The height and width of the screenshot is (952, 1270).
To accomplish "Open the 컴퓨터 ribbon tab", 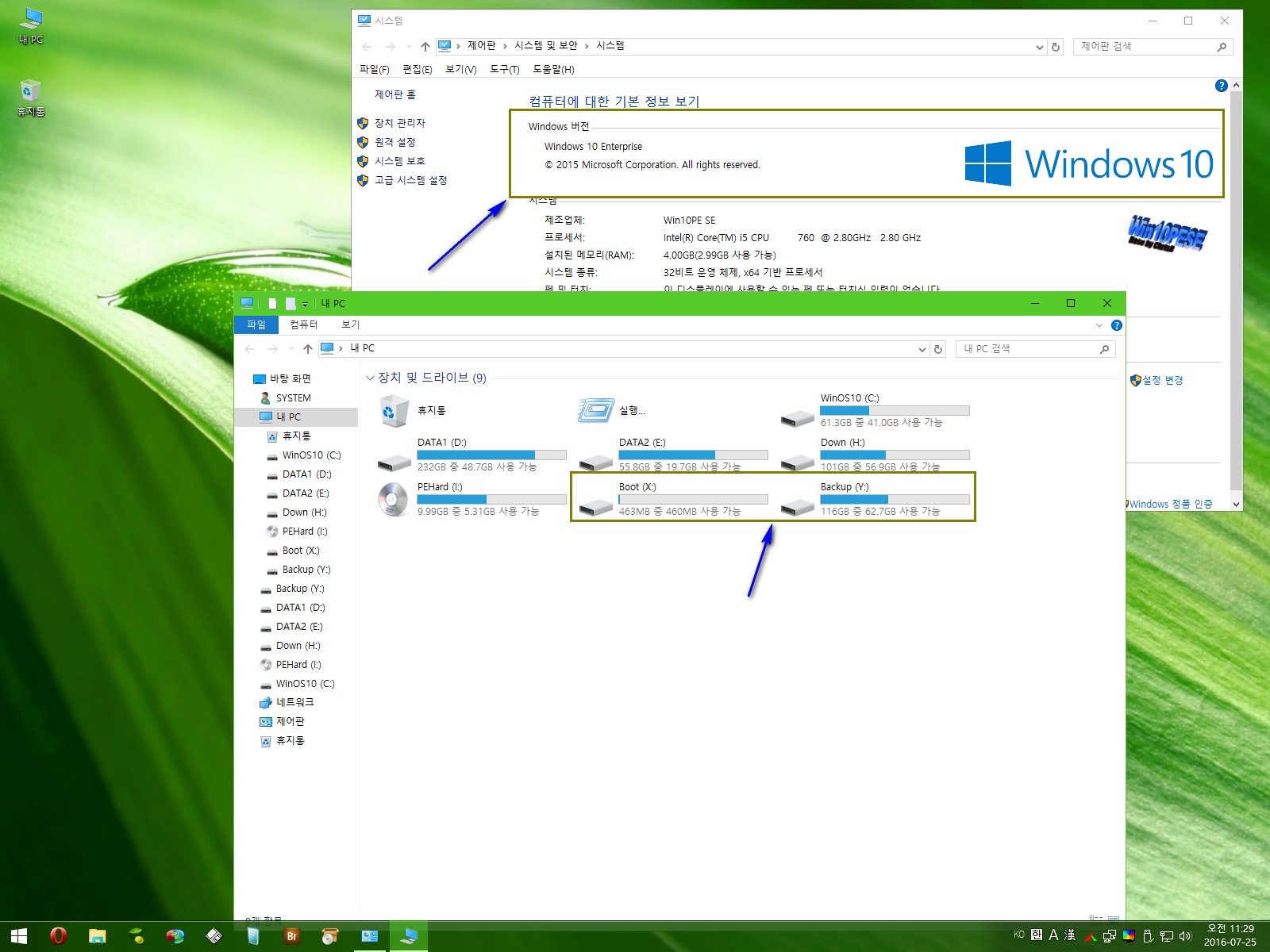I will click(x=303, y=324).
